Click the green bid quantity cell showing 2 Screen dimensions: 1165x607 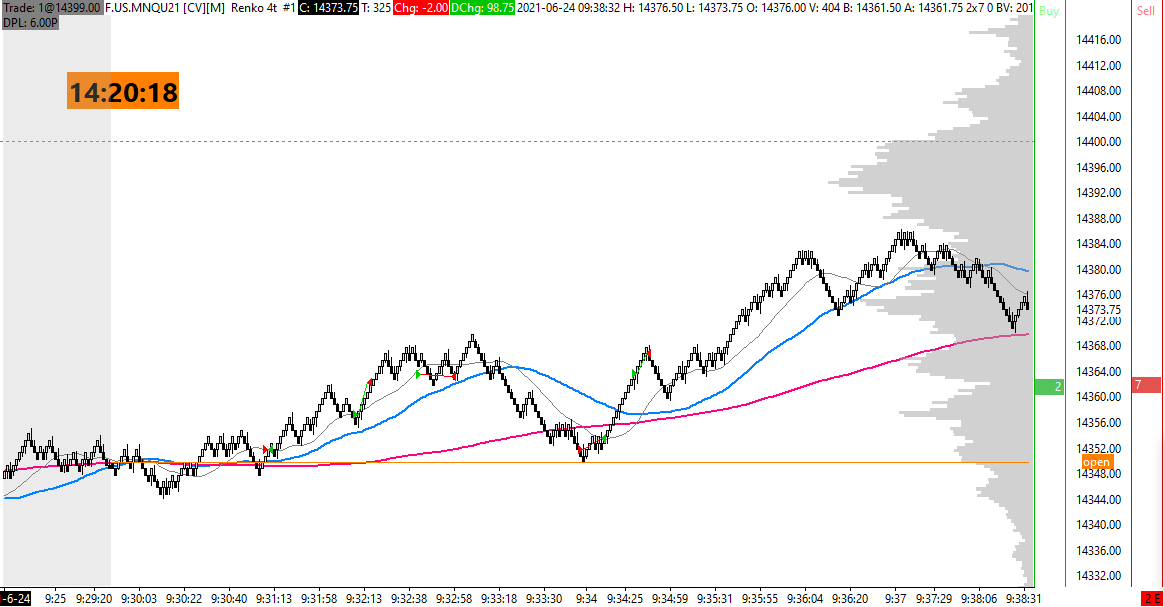[1049, 386]
